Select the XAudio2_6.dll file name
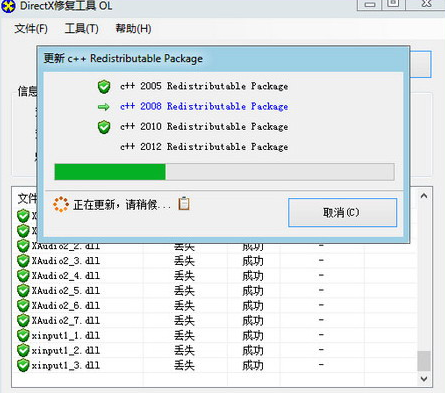This screenshot has width=445, height=393. tap(66, 306)
